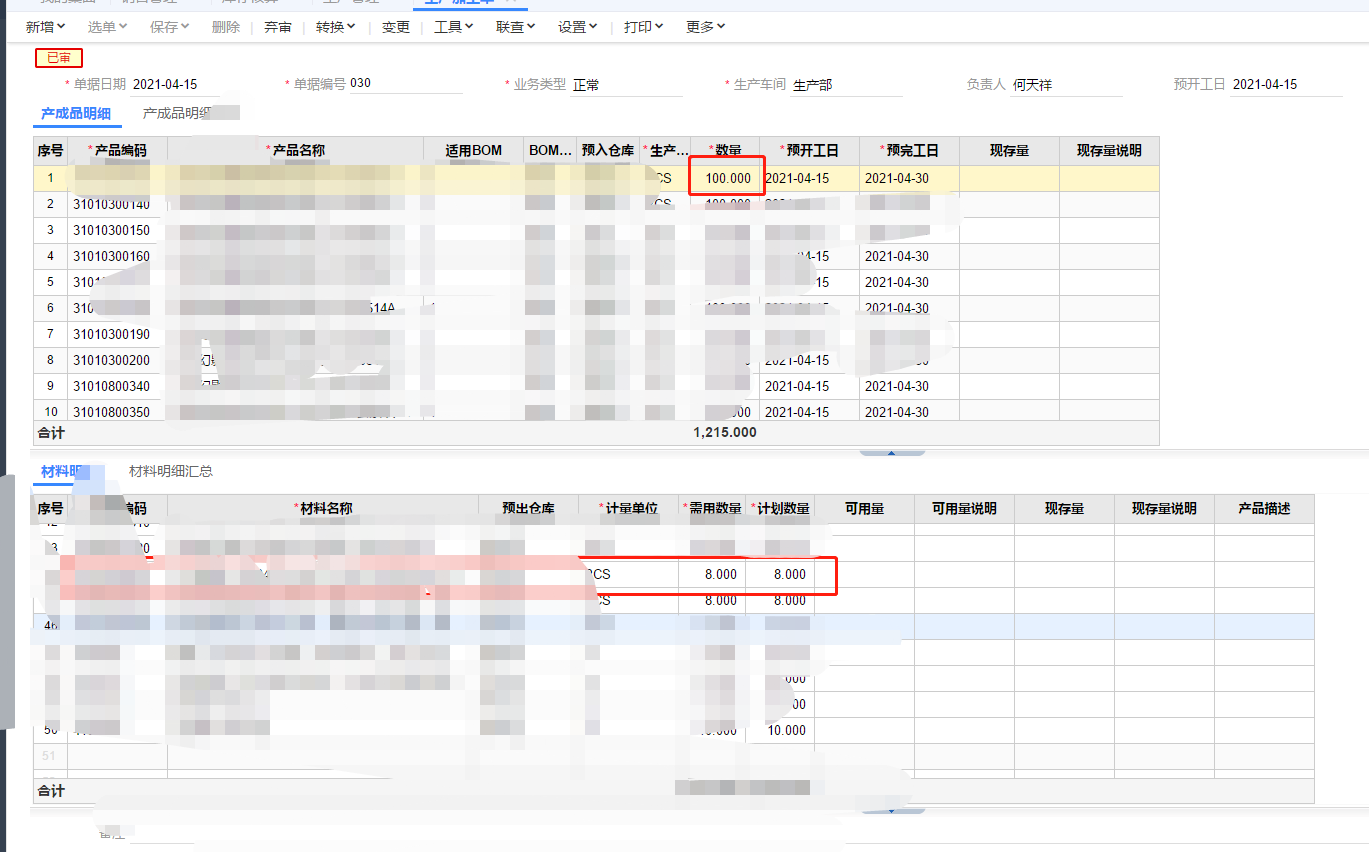The height and width of the screenshot is (852, 1369).
Task: Open the 联查 menu
Action: click(515, 27)
